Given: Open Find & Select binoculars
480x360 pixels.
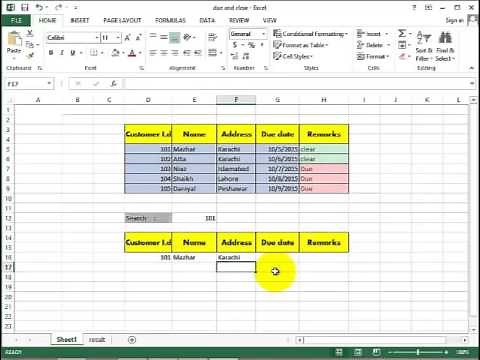Looking at the screenshot, I should [445, 46].
